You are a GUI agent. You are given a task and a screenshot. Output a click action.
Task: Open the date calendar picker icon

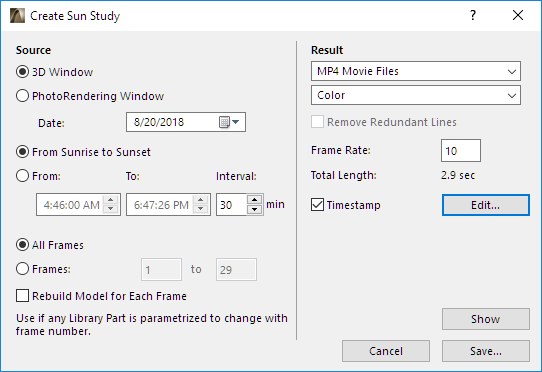pyautogui.click(x=229, y=122)
